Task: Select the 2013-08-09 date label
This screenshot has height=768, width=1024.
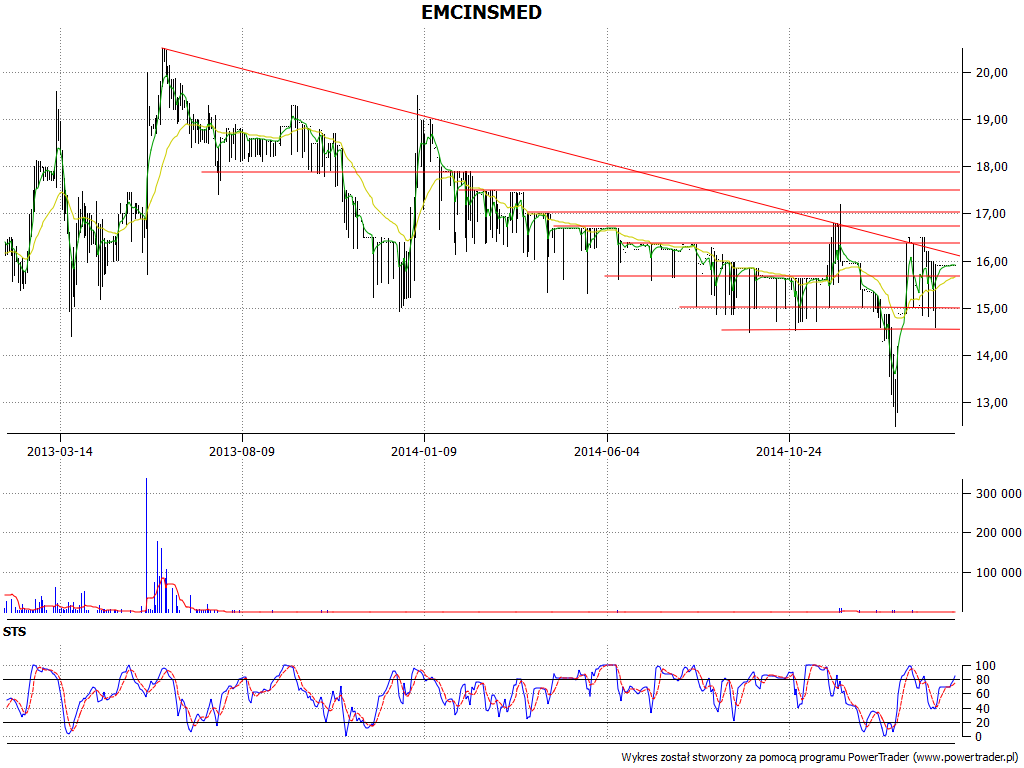Action: click(242, 451)
